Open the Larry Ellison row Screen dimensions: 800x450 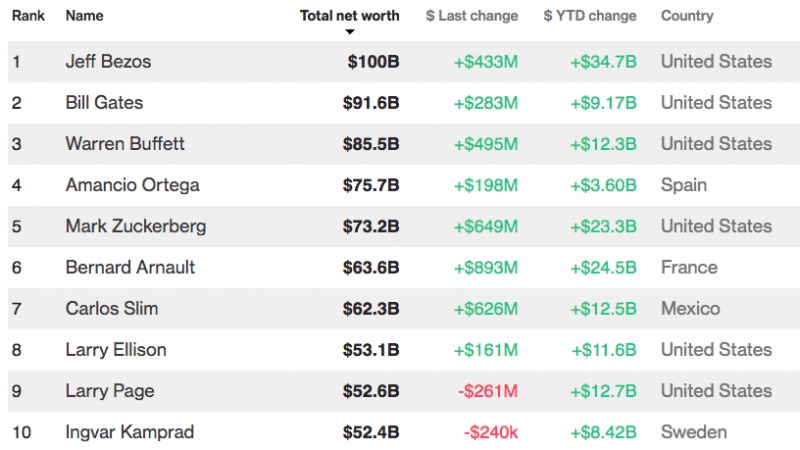coord(116,350)
